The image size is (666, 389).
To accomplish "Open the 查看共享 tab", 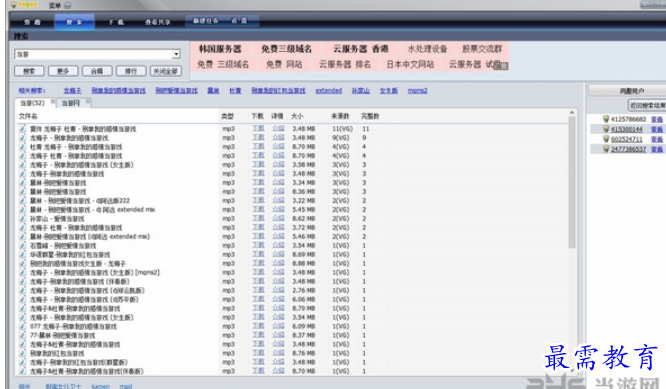I will 158,22.
